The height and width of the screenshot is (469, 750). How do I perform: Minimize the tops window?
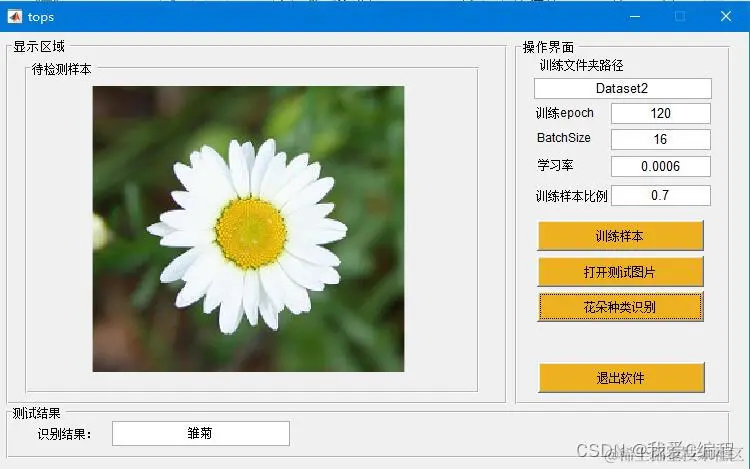[x=635, y=17]
